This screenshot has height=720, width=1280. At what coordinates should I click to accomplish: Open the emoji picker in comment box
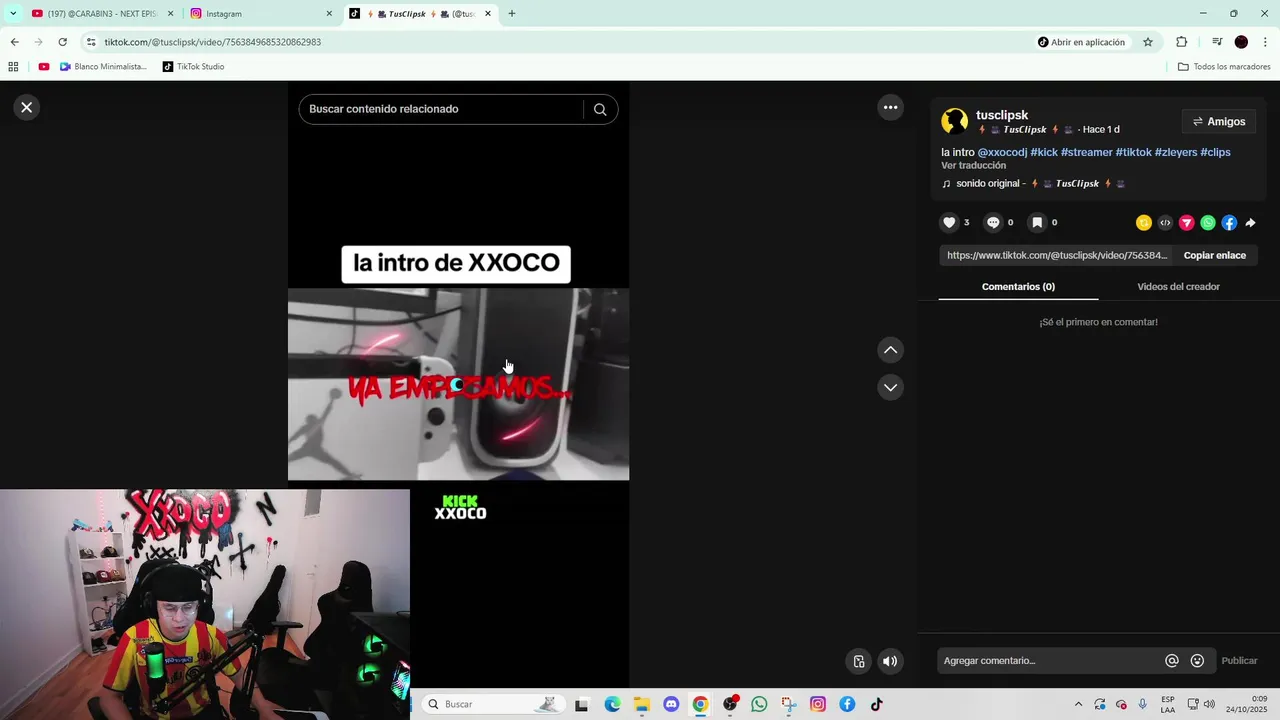point(1197,661)
